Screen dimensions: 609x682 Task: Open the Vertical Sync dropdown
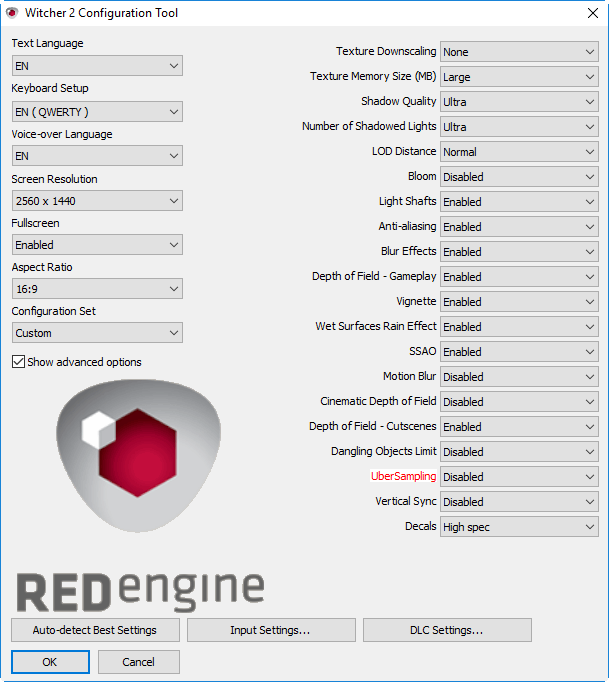[x=519, y=502]
